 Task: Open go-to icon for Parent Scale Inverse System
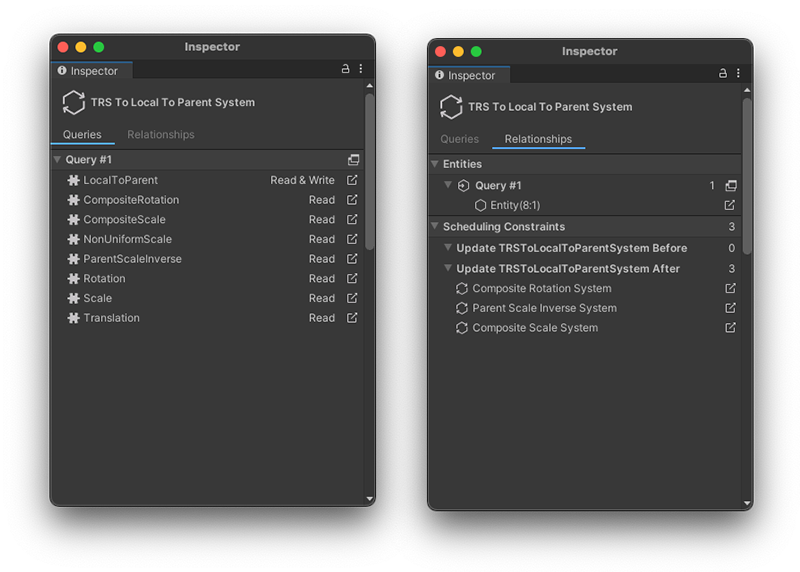(x=730, y=308)
